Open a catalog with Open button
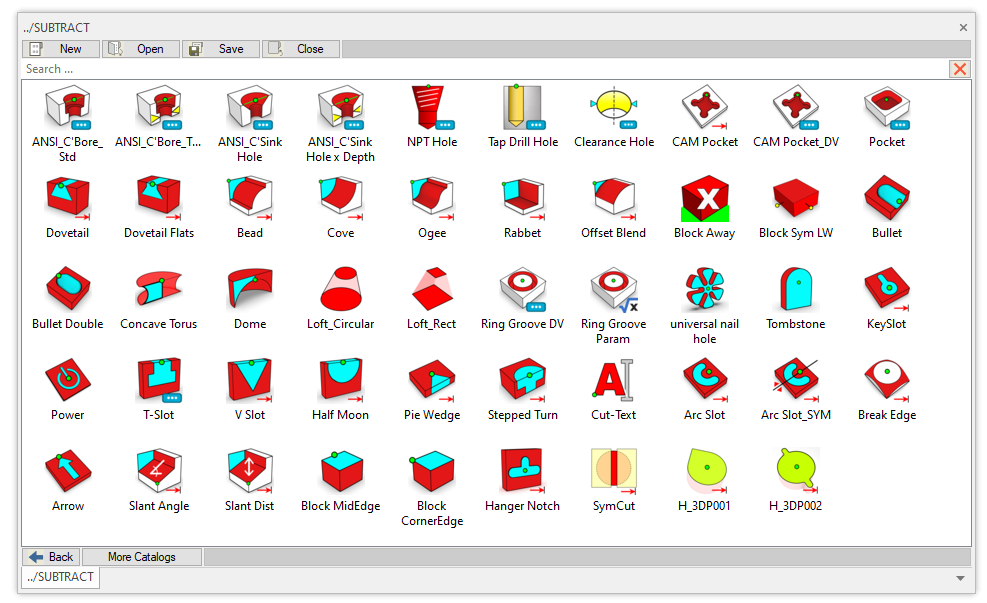The width and height of the screenshot is (987, 603). click(x=141, y=49)
